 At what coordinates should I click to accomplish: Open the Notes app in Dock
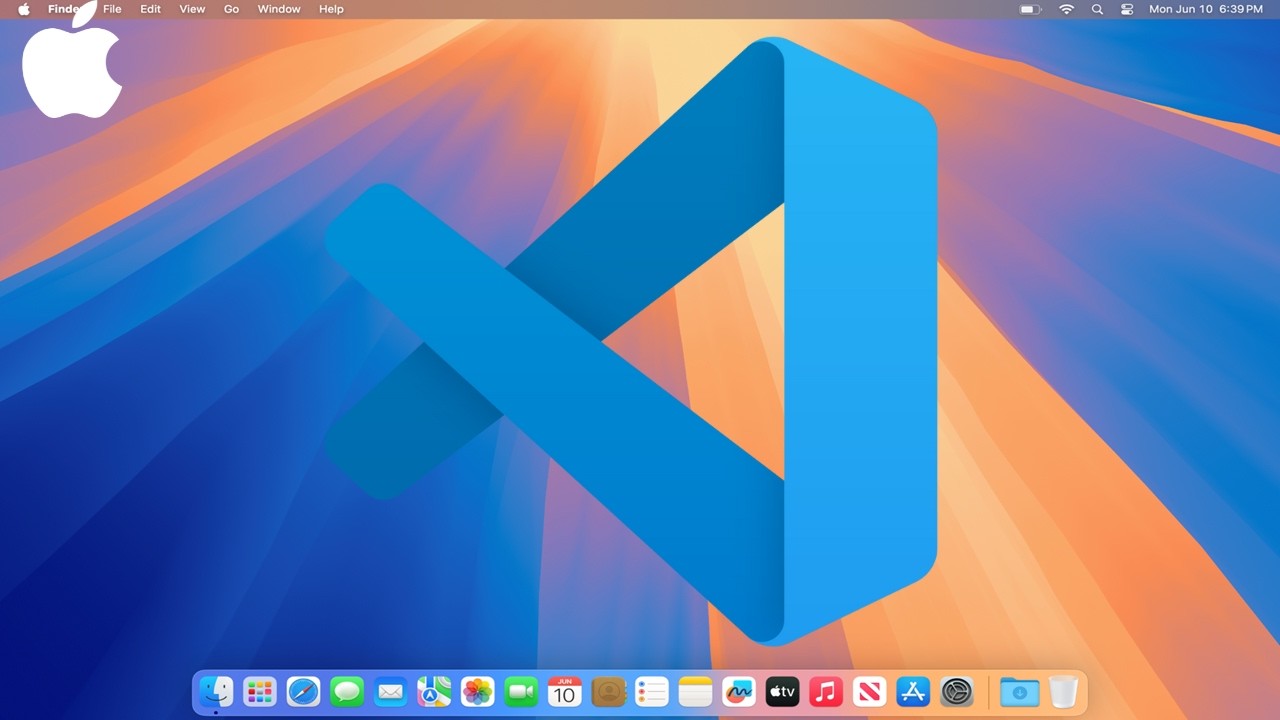pyautogui.click(x=695, y=691)
